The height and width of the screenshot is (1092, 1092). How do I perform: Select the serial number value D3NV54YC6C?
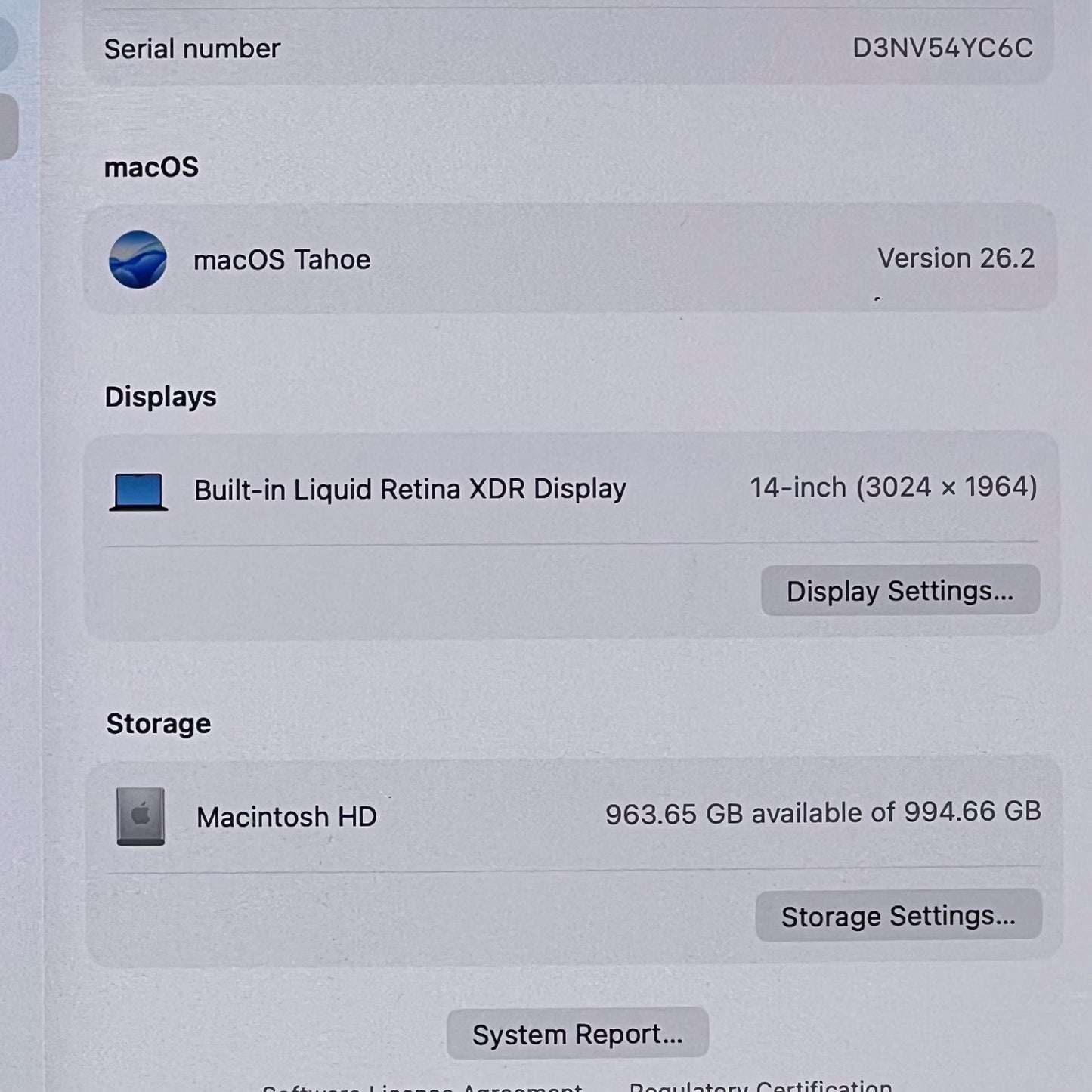tap(942, 48)
